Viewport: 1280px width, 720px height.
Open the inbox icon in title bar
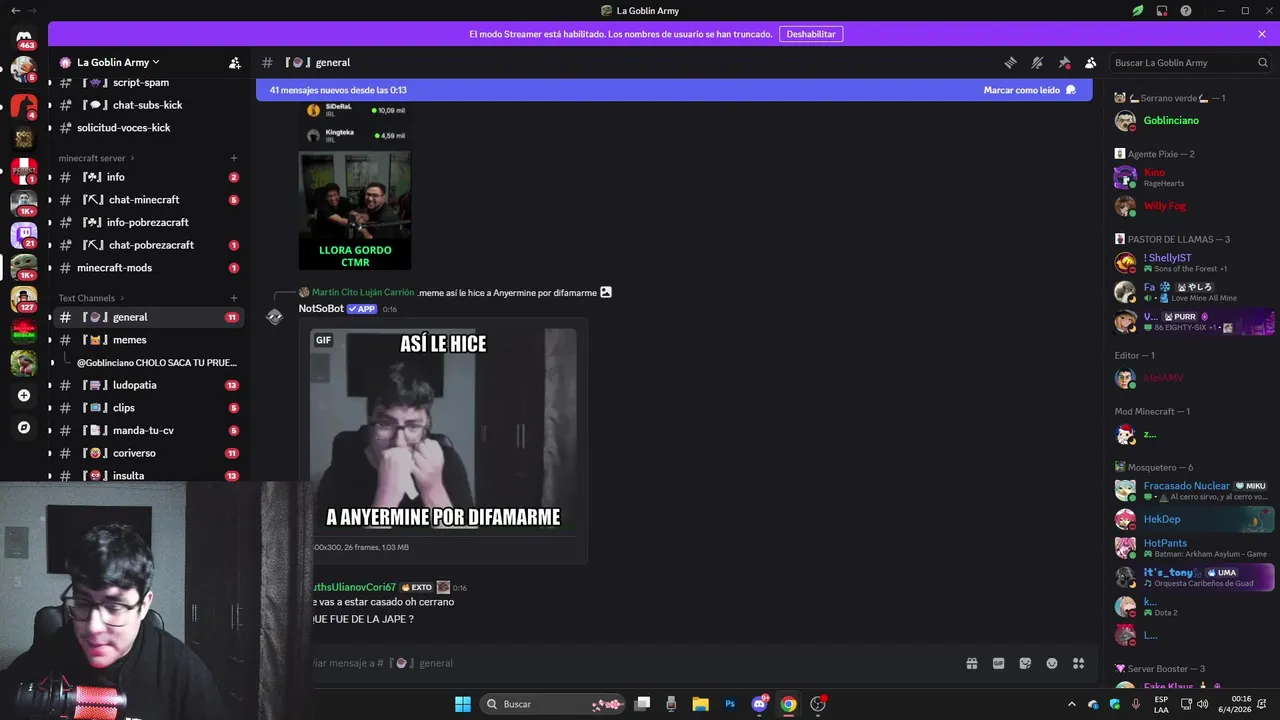pyautogui.click(x=1162, y=11)
